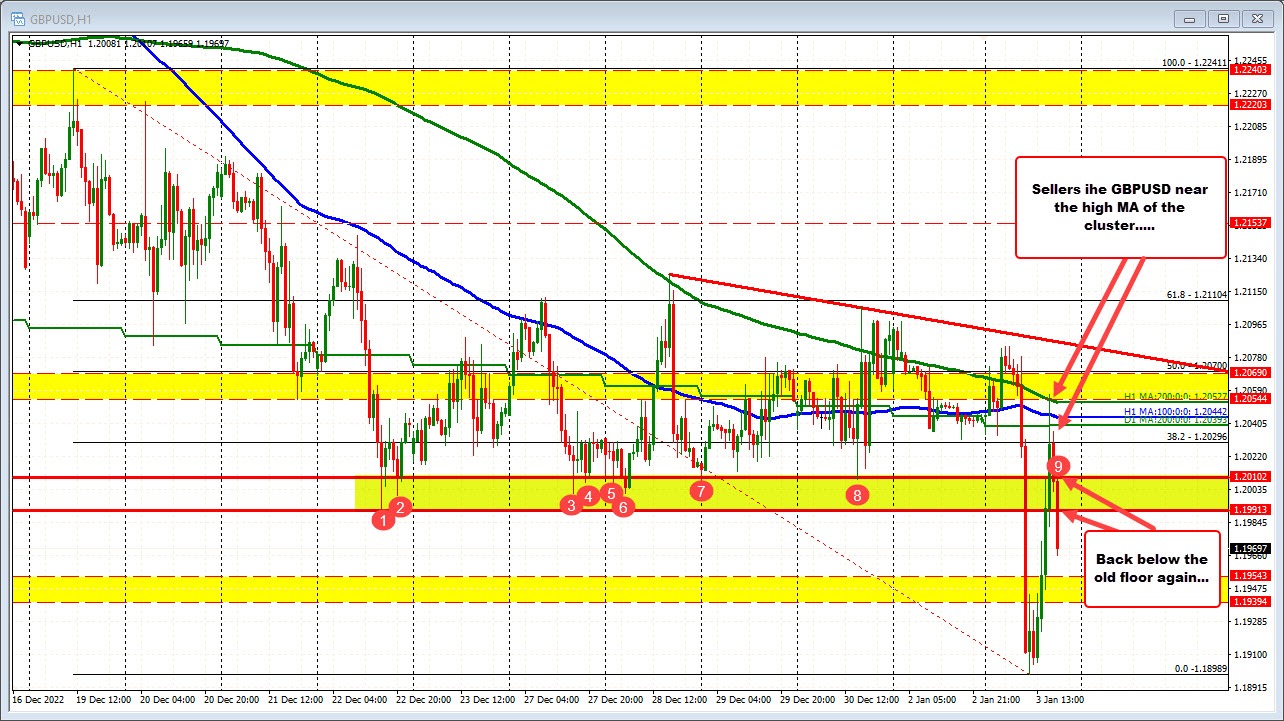Select the red 1.19394 price level label
Viewport: 1284px width, 721px height.
pyautogui.click(x=1251, y=601)
